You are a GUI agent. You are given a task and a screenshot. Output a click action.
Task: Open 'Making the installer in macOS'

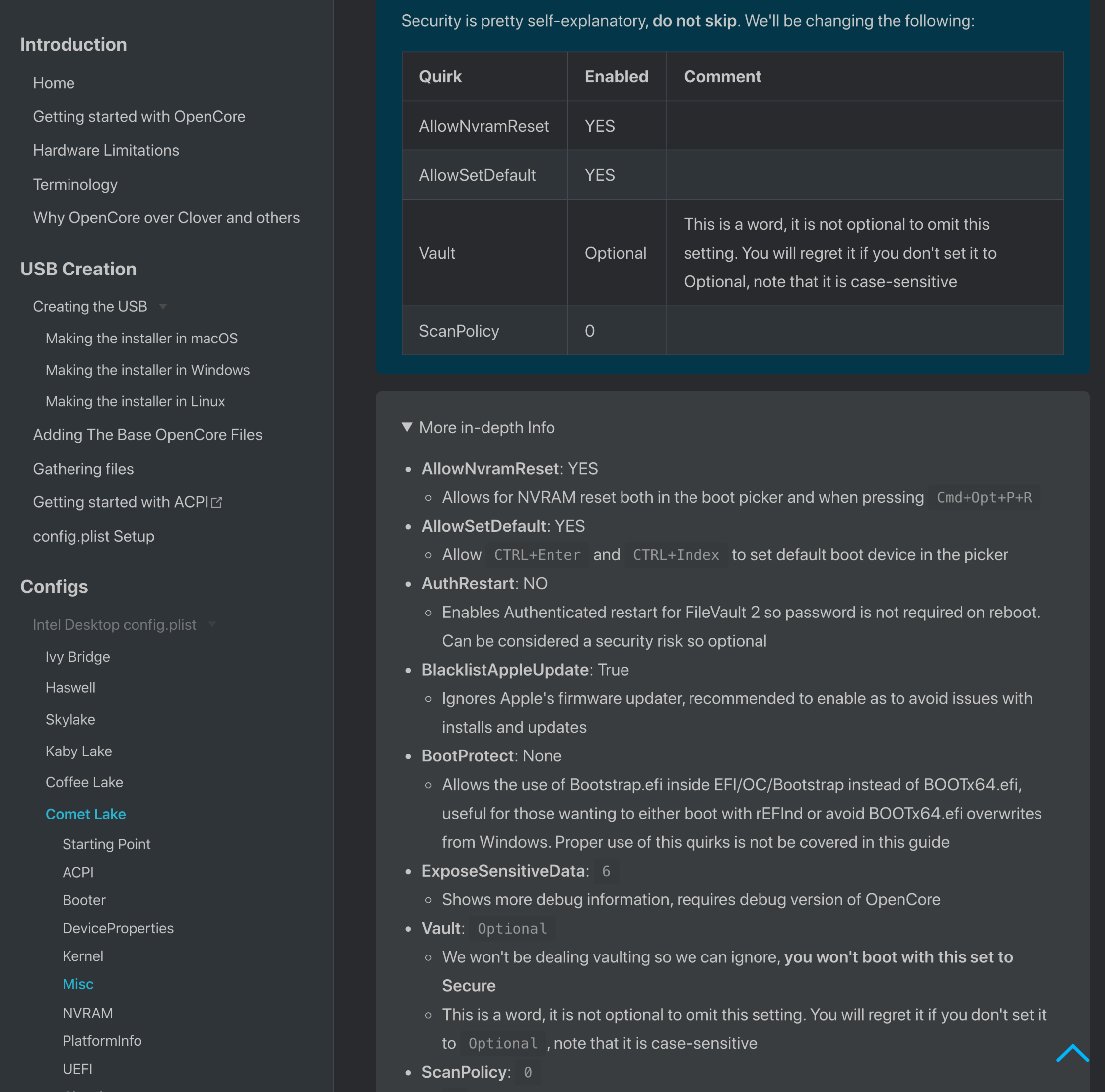pyautogui.click(x=141, y=338)
